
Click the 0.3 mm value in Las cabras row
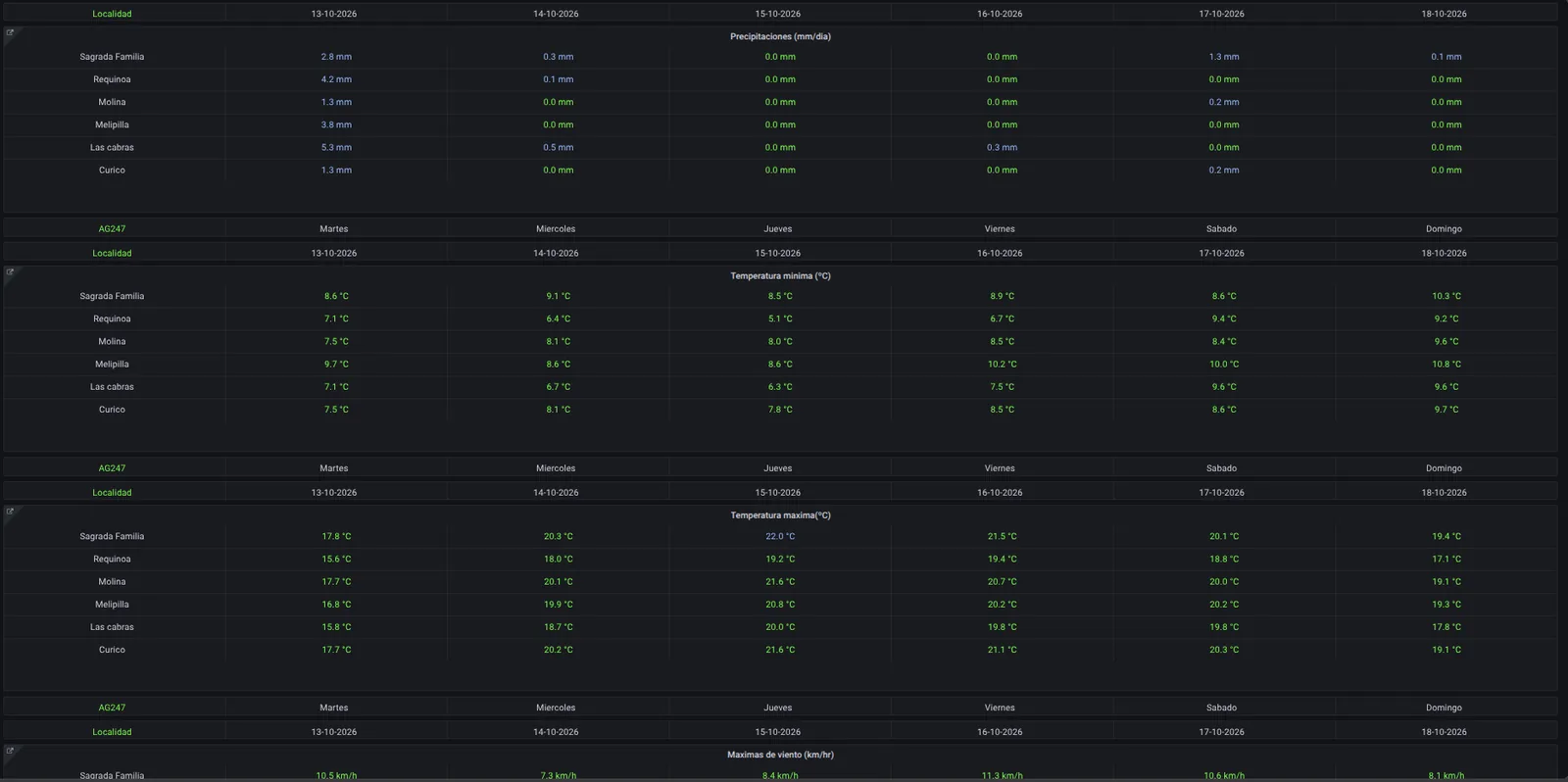click(x=1002, y=148)
